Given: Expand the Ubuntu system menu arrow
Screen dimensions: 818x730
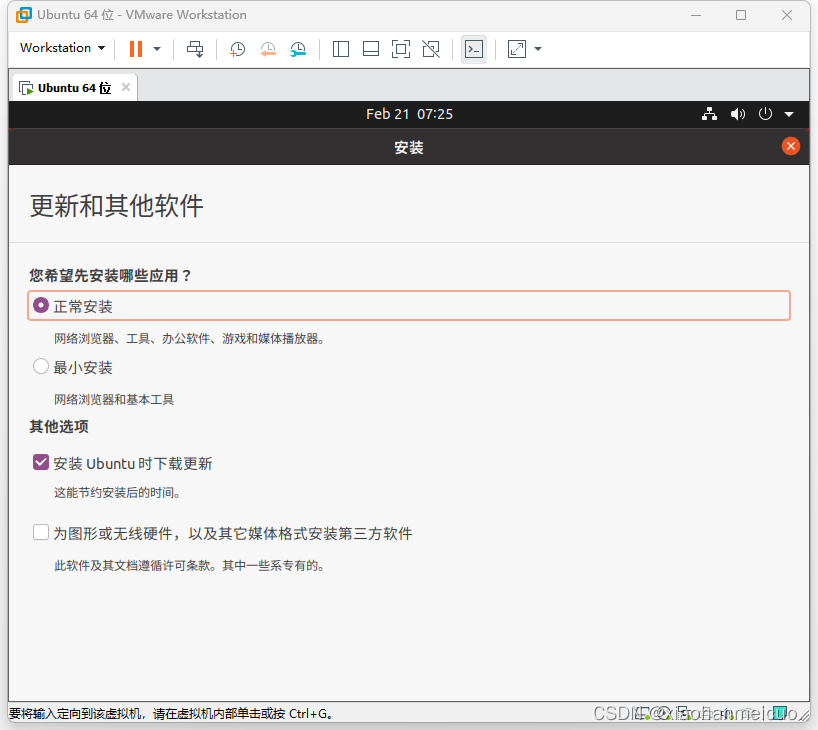Looking at the screenshot, I should coord(789,114).
